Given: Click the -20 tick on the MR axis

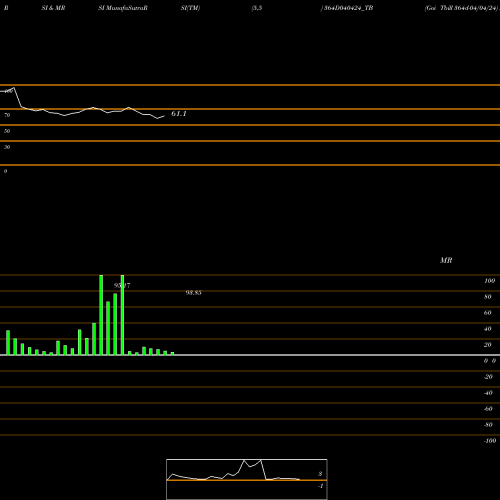Looking at the screenshot, I should 488,377.
